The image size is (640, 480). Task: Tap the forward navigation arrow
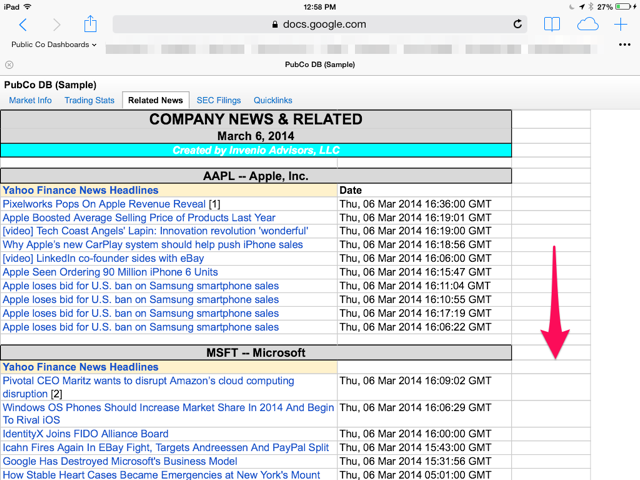[x=57, y=25]
